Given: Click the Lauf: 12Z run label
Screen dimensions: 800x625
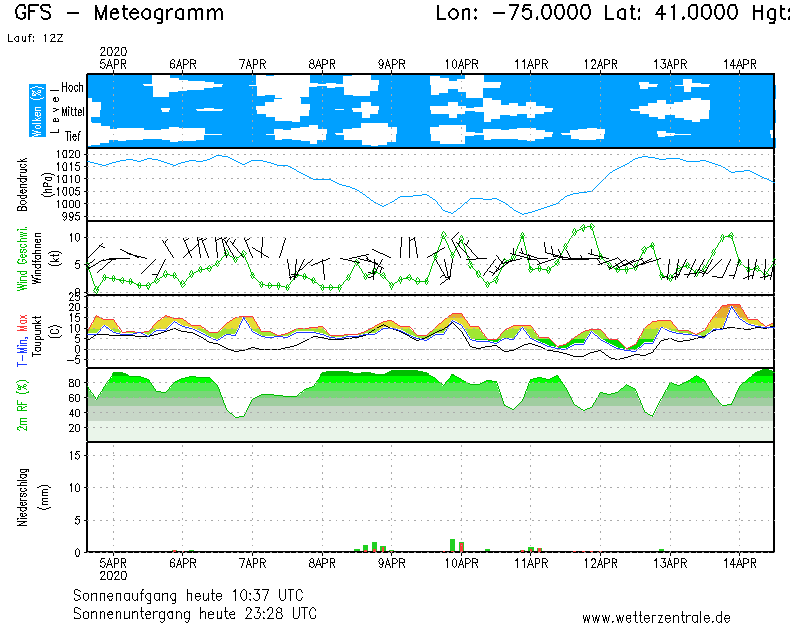Looking at the screenshot, I should click(x=33, y=38).
